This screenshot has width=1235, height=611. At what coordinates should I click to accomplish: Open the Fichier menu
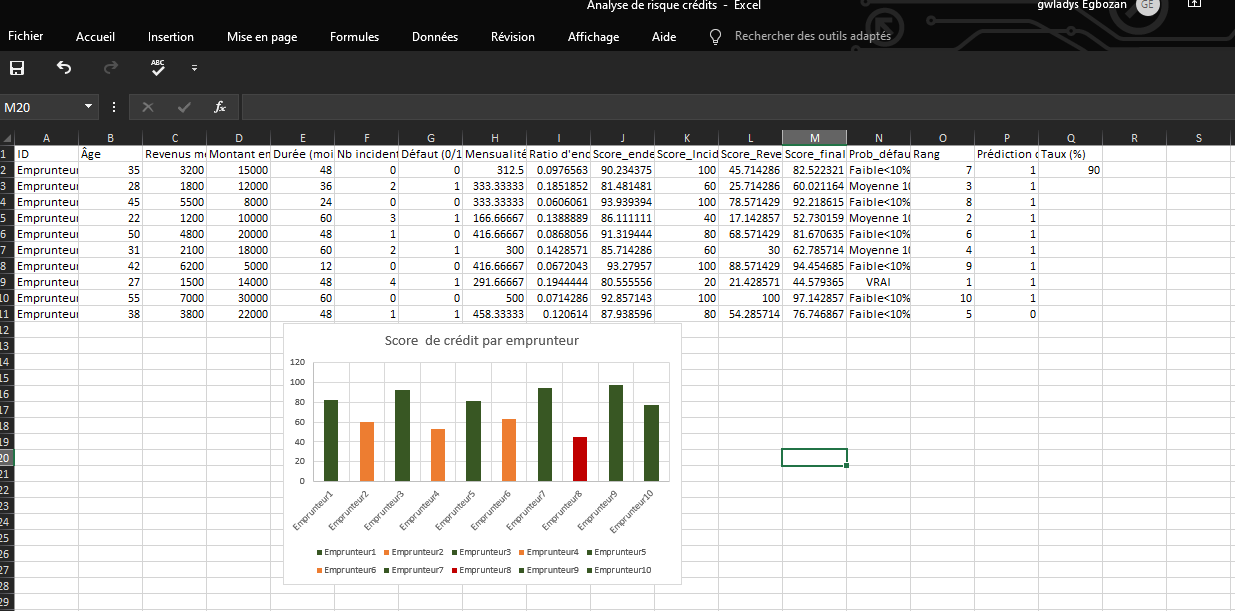(26, 37)
